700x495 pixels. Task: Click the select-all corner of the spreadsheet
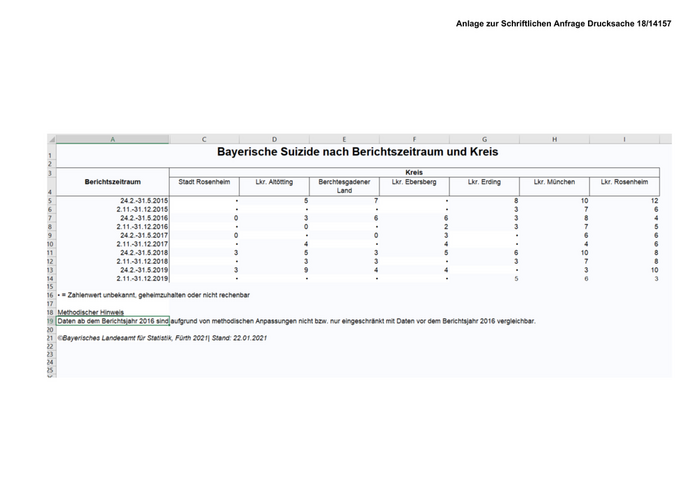point(50,139)
